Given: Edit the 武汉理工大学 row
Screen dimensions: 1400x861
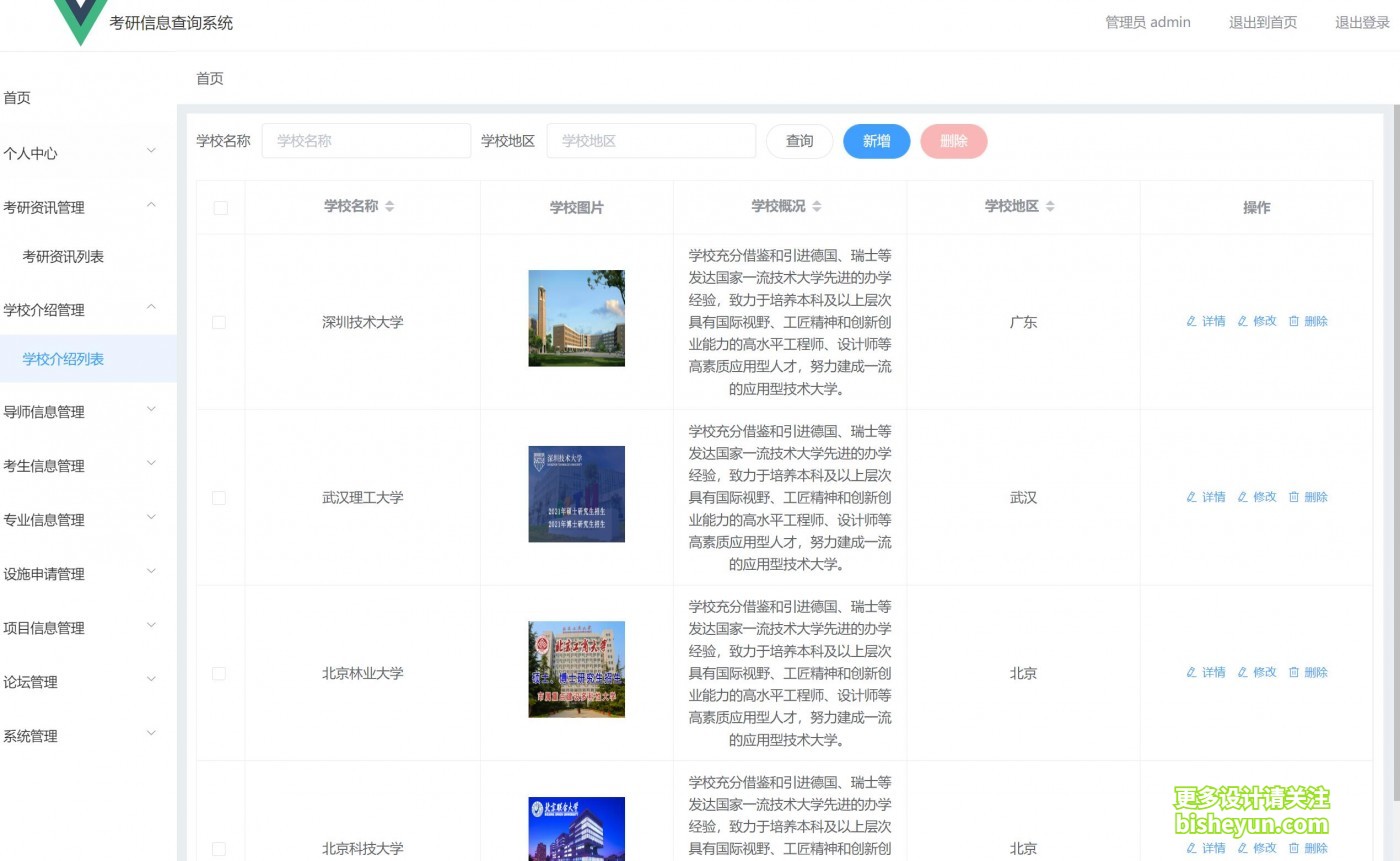Looking at the screenshot, I should (x=1257, y=497).
